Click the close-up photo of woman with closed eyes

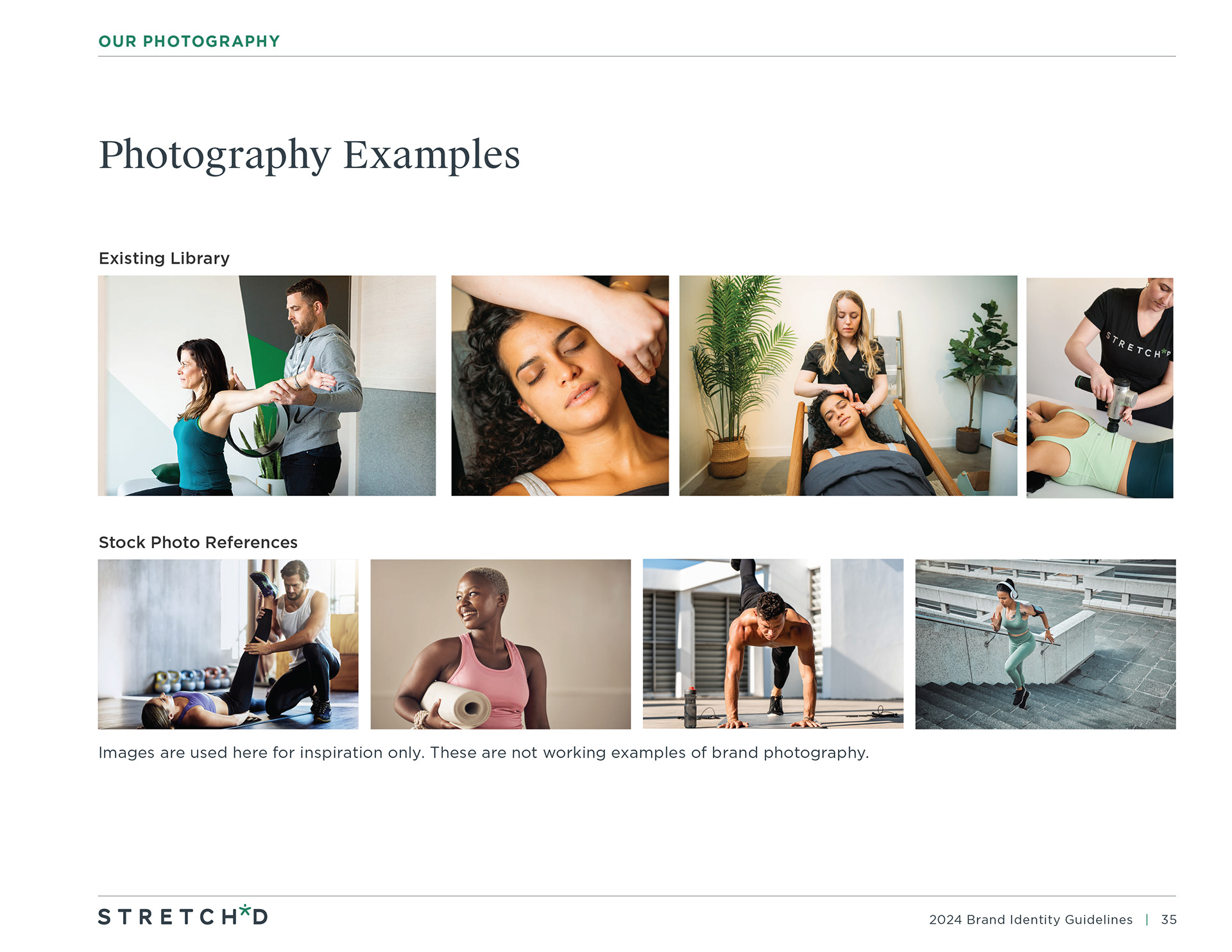coord(560,386)
